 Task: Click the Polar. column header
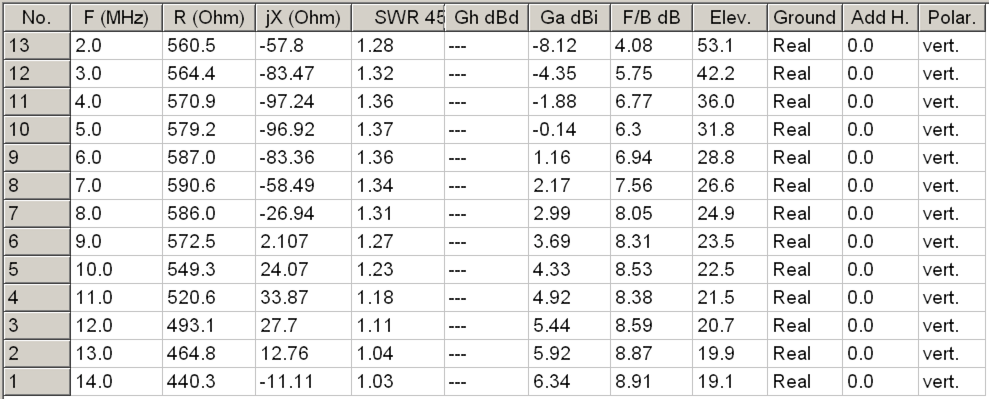953,18
